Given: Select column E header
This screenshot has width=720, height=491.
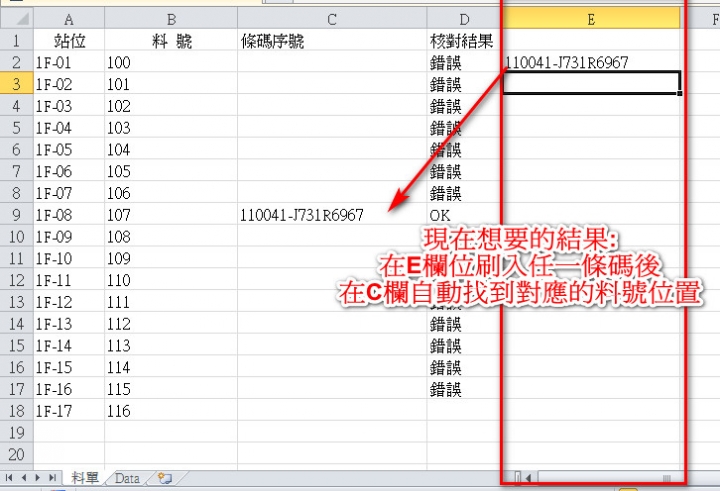Looking at the screenshot, I should tap(591, 19).
